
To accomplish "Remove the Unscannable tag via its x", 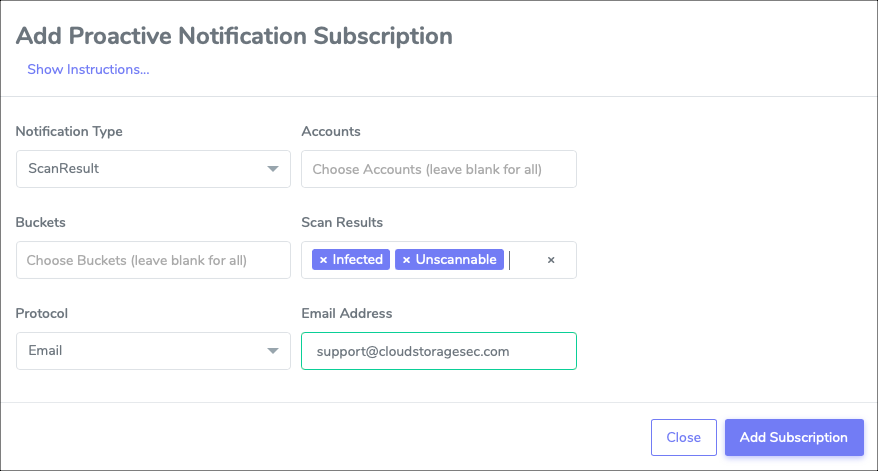I will pyautogui.click(x=407, y=260).
